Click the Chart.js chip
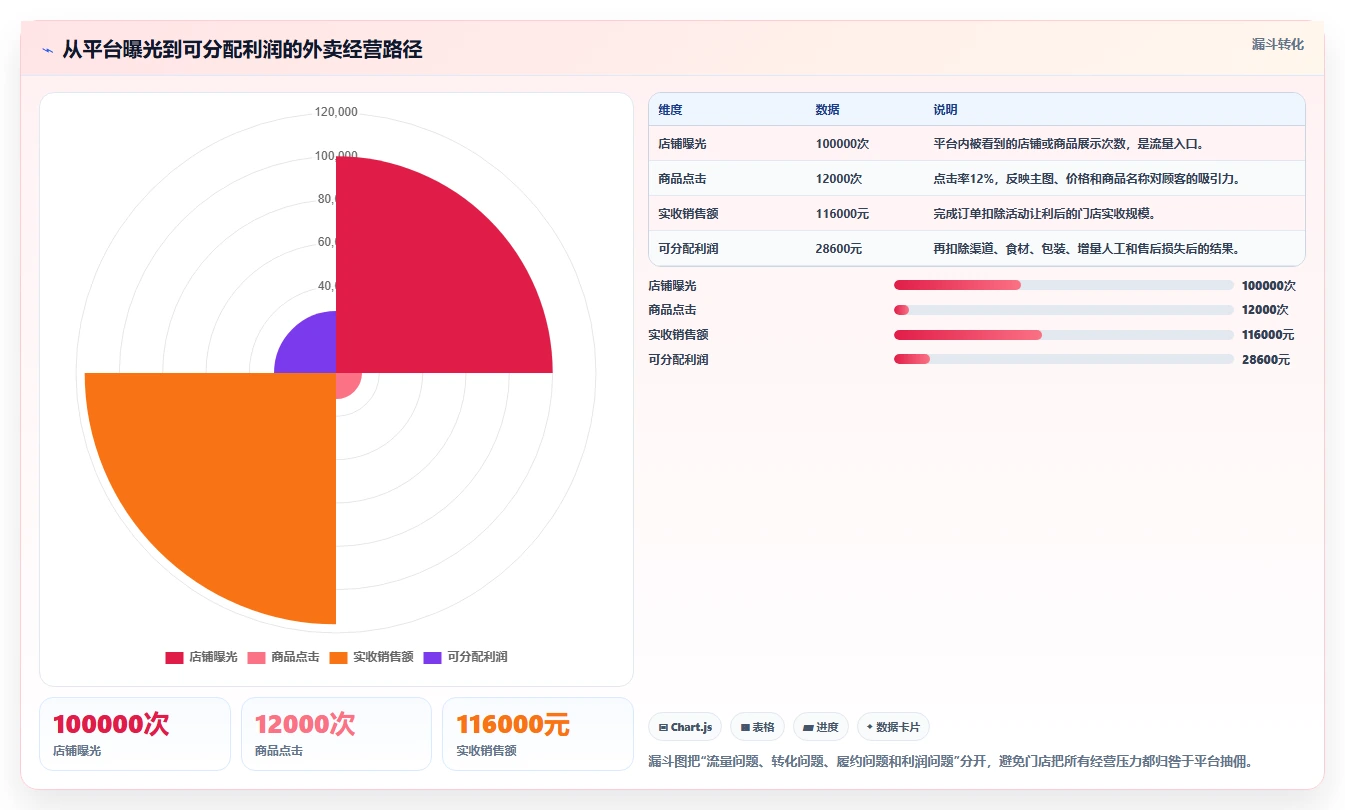The width and height of the screenshot is (1345, 810). click(685, 727)
